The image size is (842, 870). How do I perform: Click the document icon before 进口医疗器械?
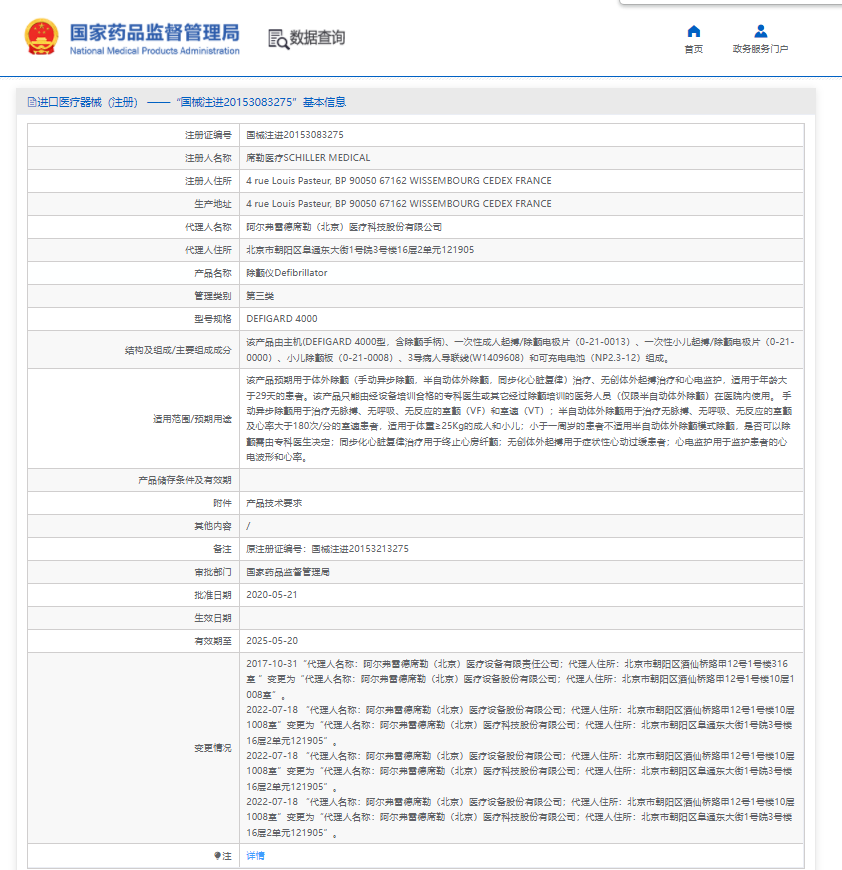32,102
